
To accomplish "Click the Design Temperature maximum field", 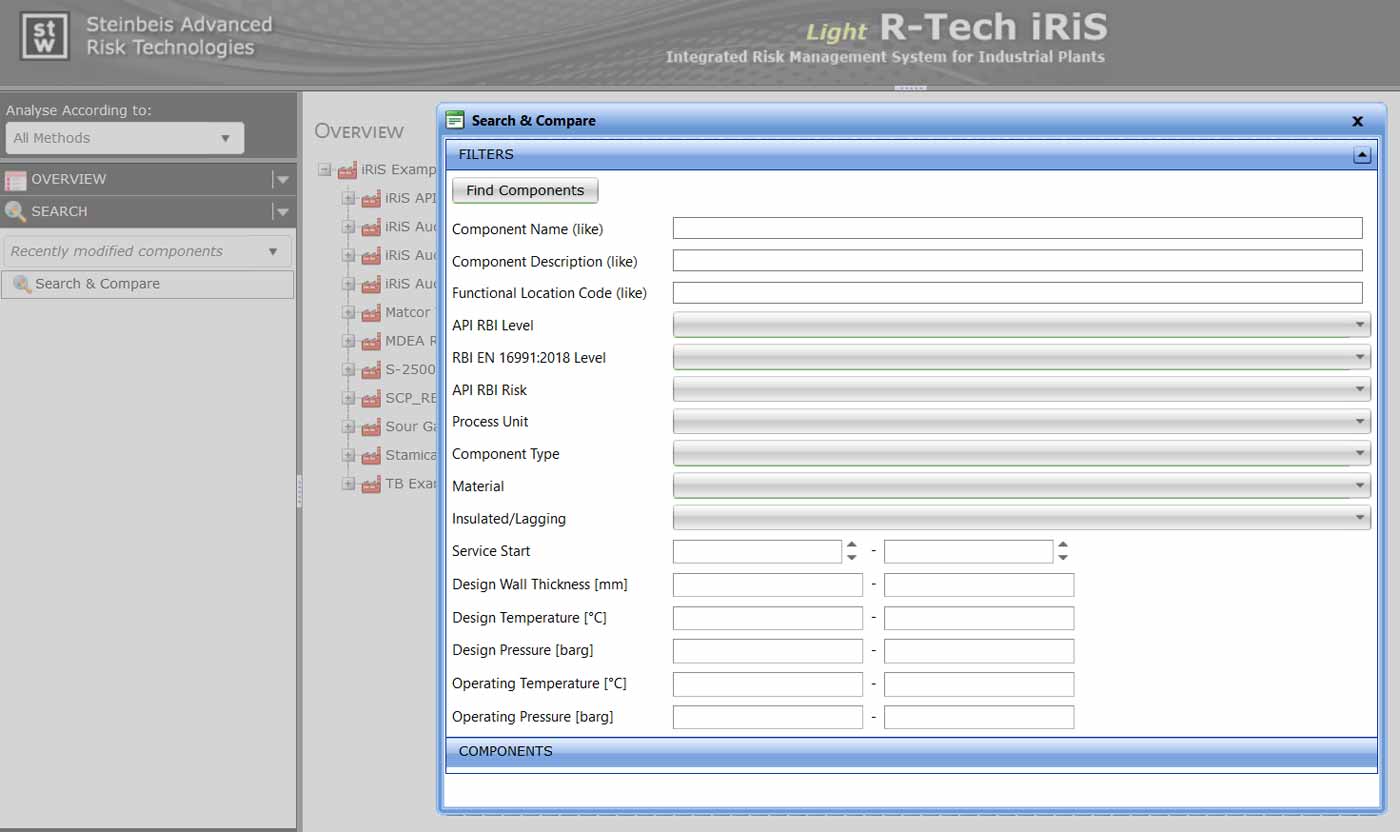I will [978, 617].
